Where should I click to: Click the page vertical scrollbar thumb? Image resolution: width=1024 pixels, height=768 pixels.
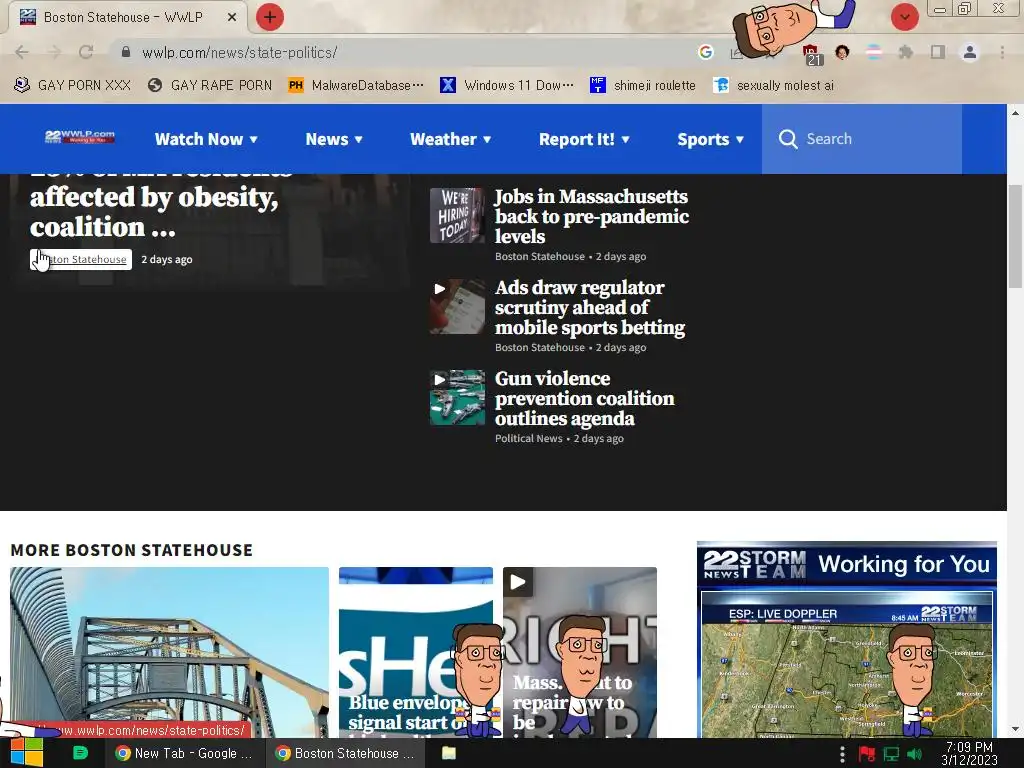1015,236
